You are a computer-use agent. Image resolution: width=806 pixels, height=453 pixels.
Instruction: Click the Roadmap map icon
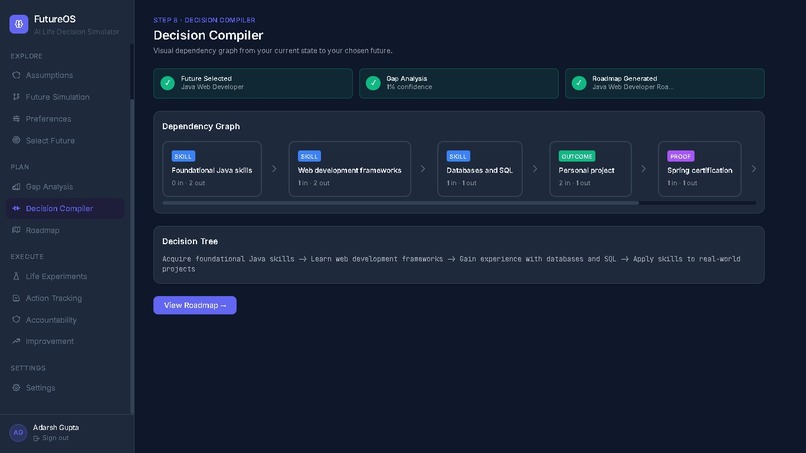(x=16, y=230)
